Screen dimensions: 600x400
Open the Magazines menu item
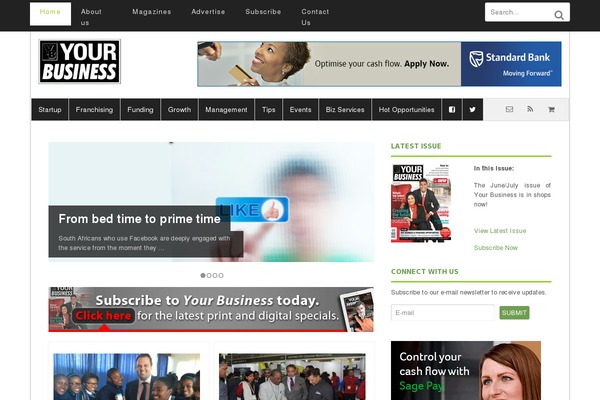tap(152, 12)
